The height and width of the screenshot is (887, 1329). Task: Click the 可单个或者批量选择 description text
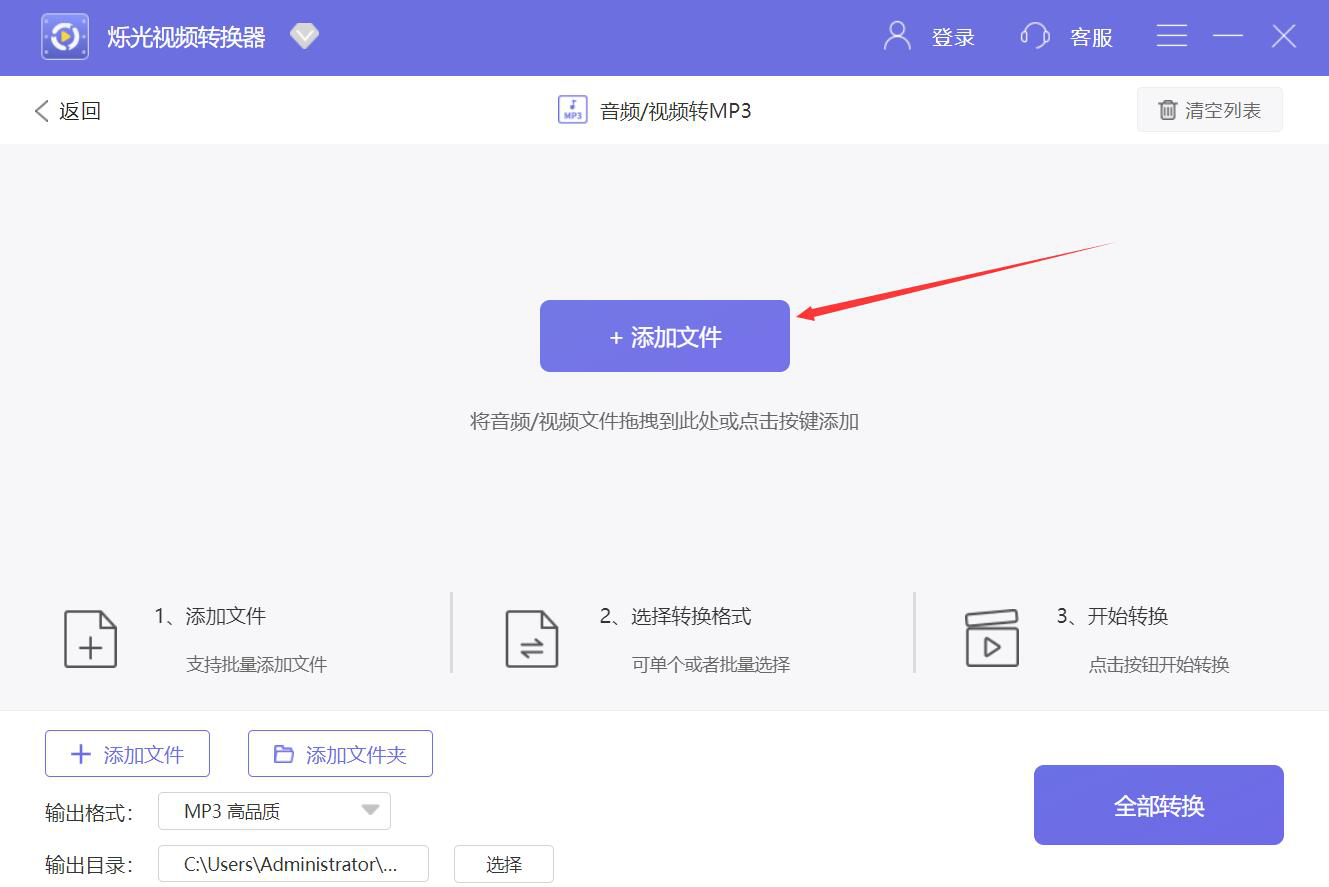[x=711, y=664]
